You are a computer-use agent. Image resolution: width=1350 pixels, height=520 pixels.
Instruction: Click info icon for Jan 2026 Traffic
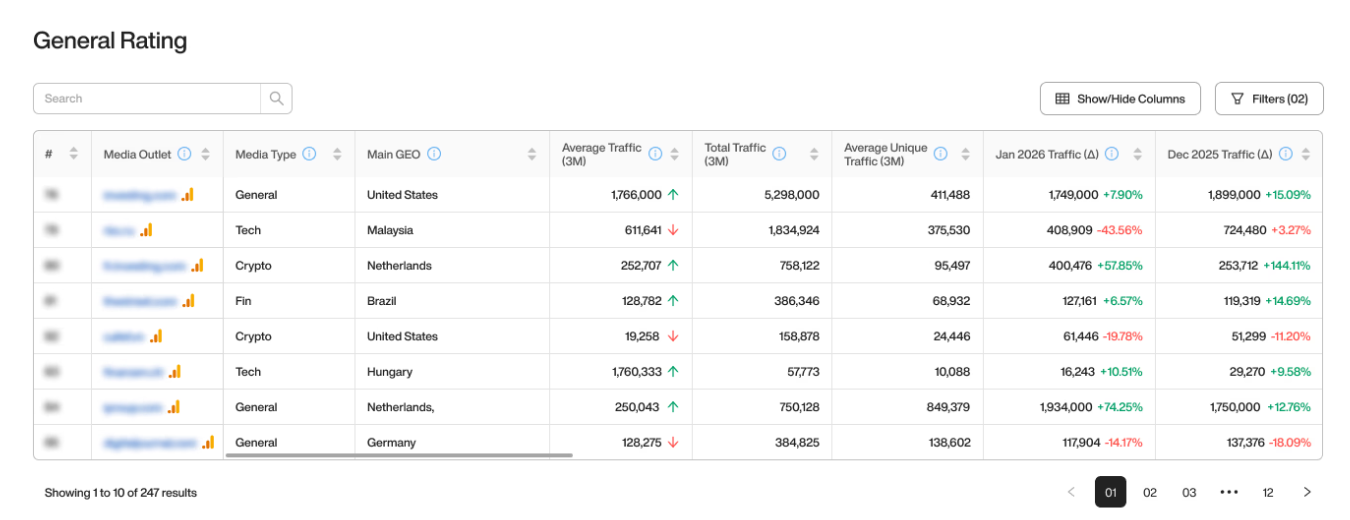1111,154
